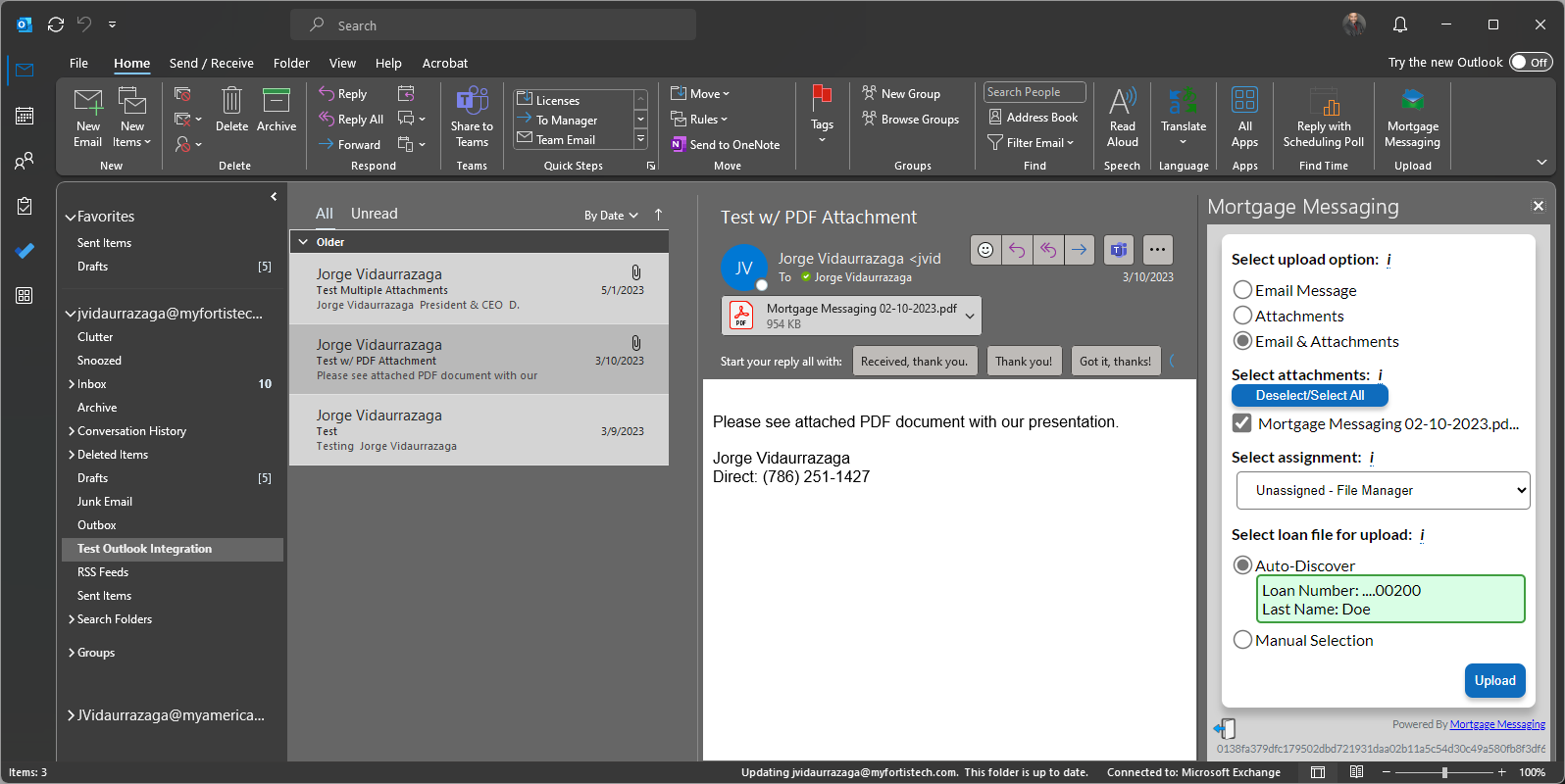
Task: Click the Upload button
Action: point(1494,680)
